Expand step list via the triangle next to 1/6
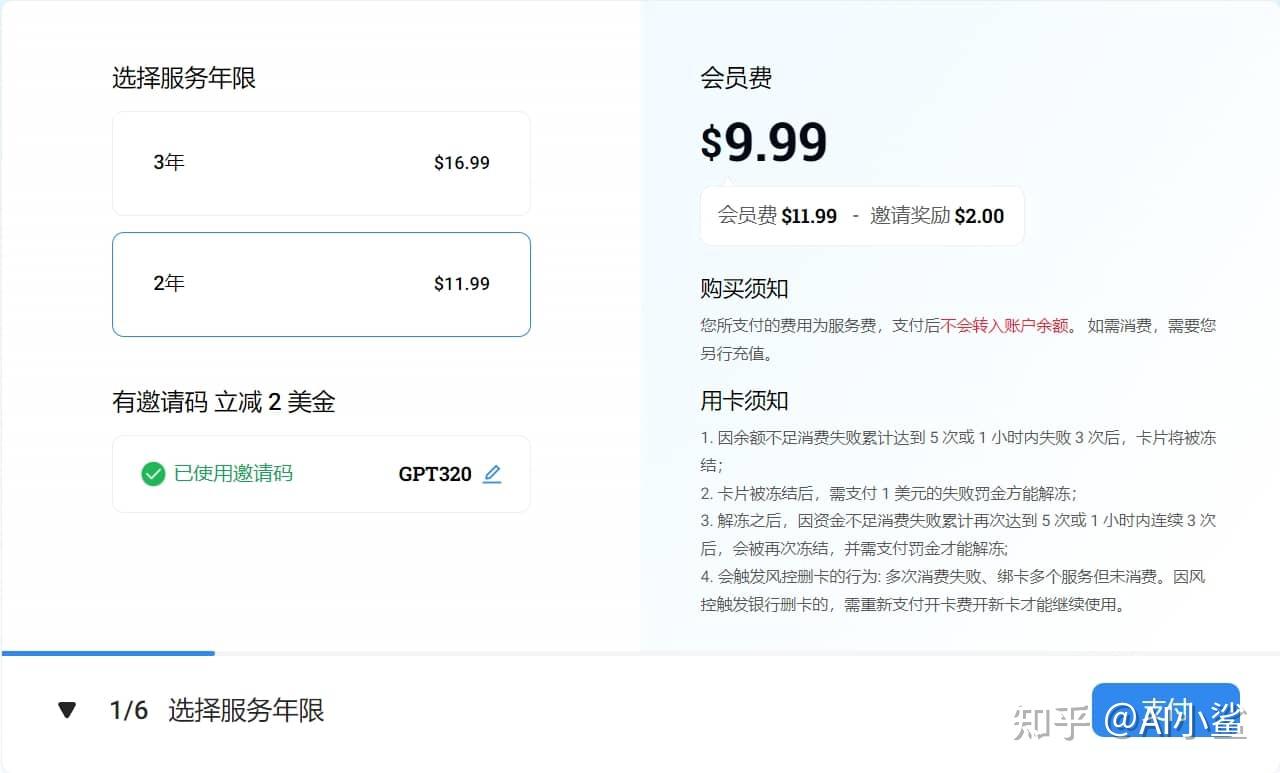 pos(66,709)
